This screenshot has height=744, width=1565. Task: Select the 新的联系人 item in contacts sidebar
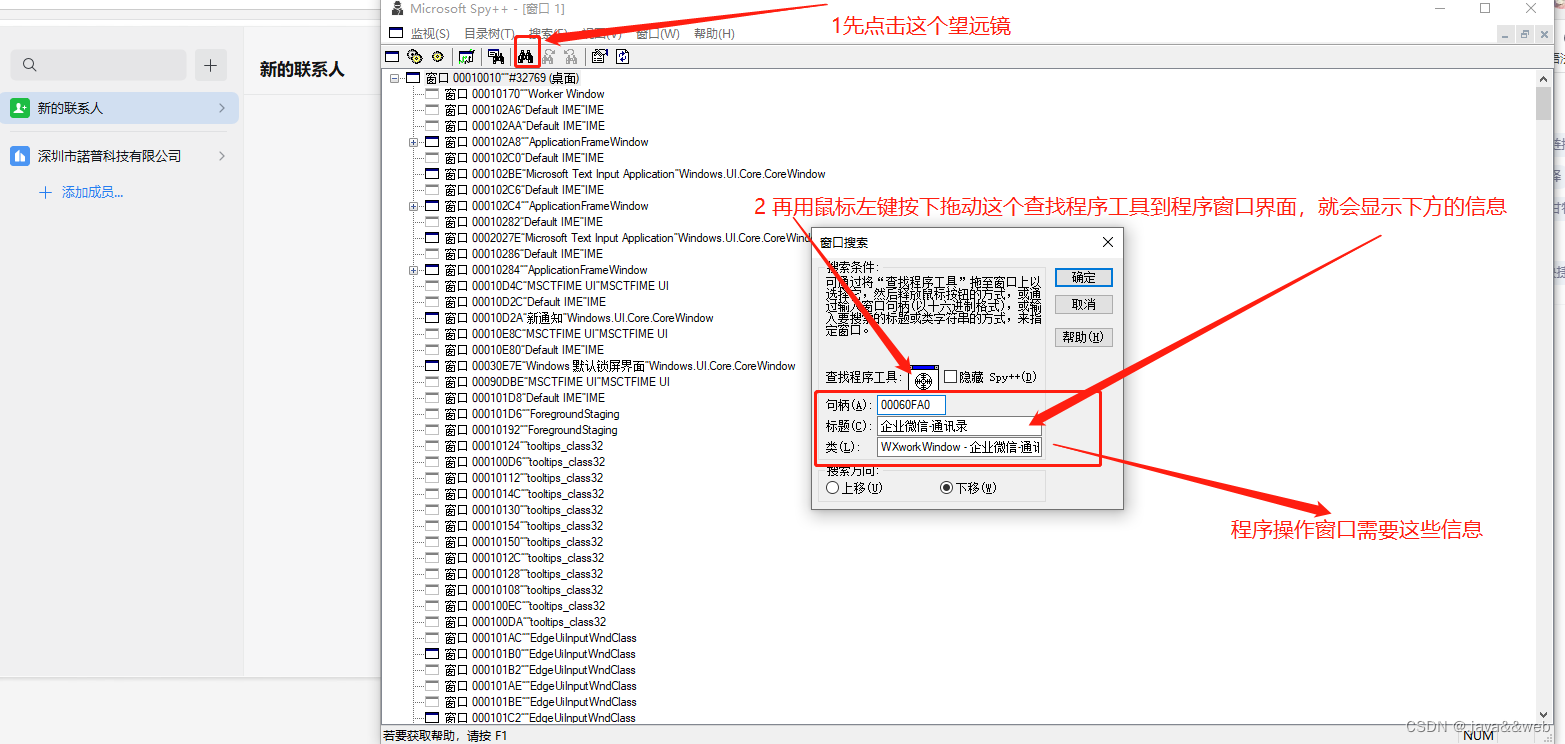pyautogui.click(x=120, y=108)
